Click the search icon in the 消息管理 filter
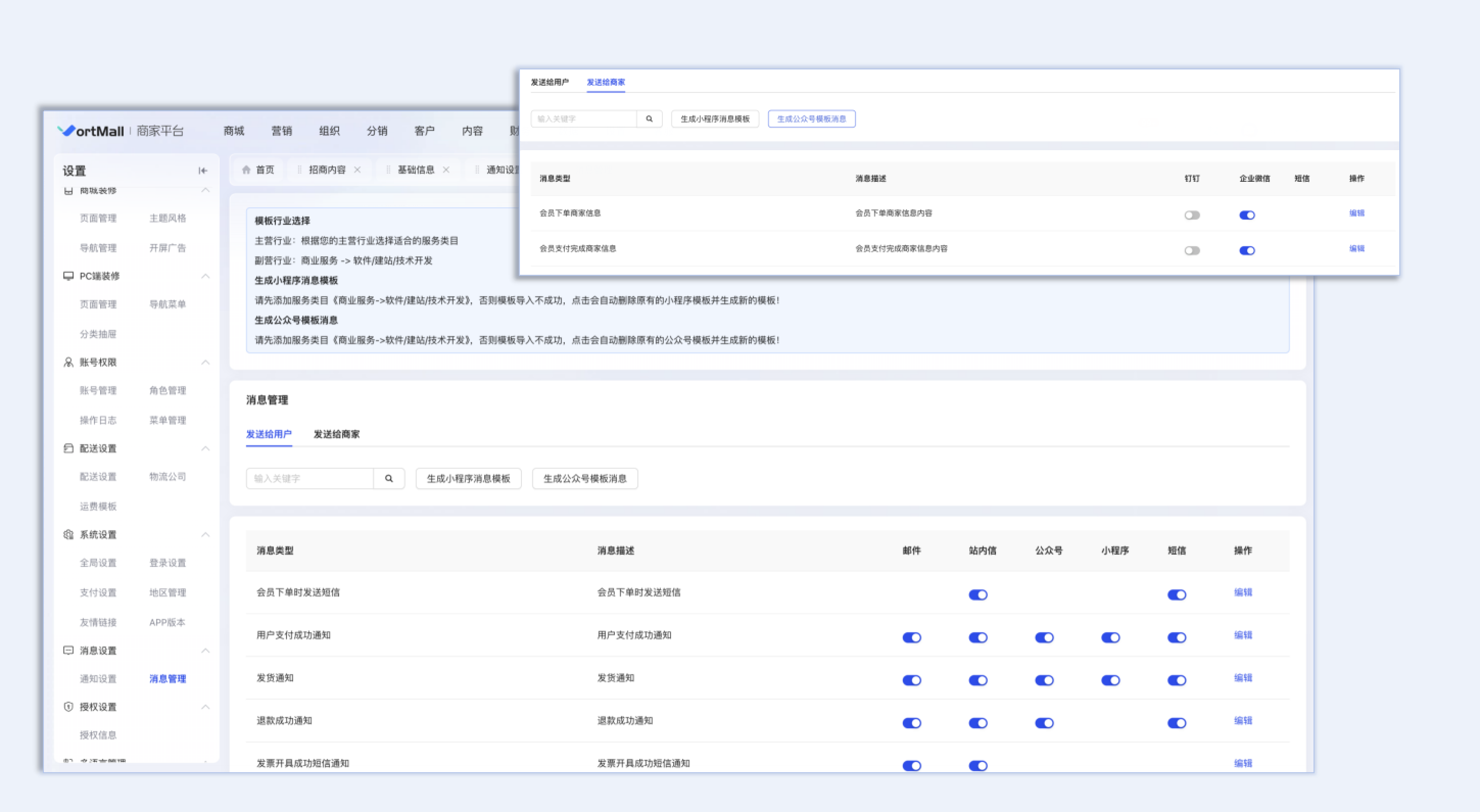 pos(389,478)
